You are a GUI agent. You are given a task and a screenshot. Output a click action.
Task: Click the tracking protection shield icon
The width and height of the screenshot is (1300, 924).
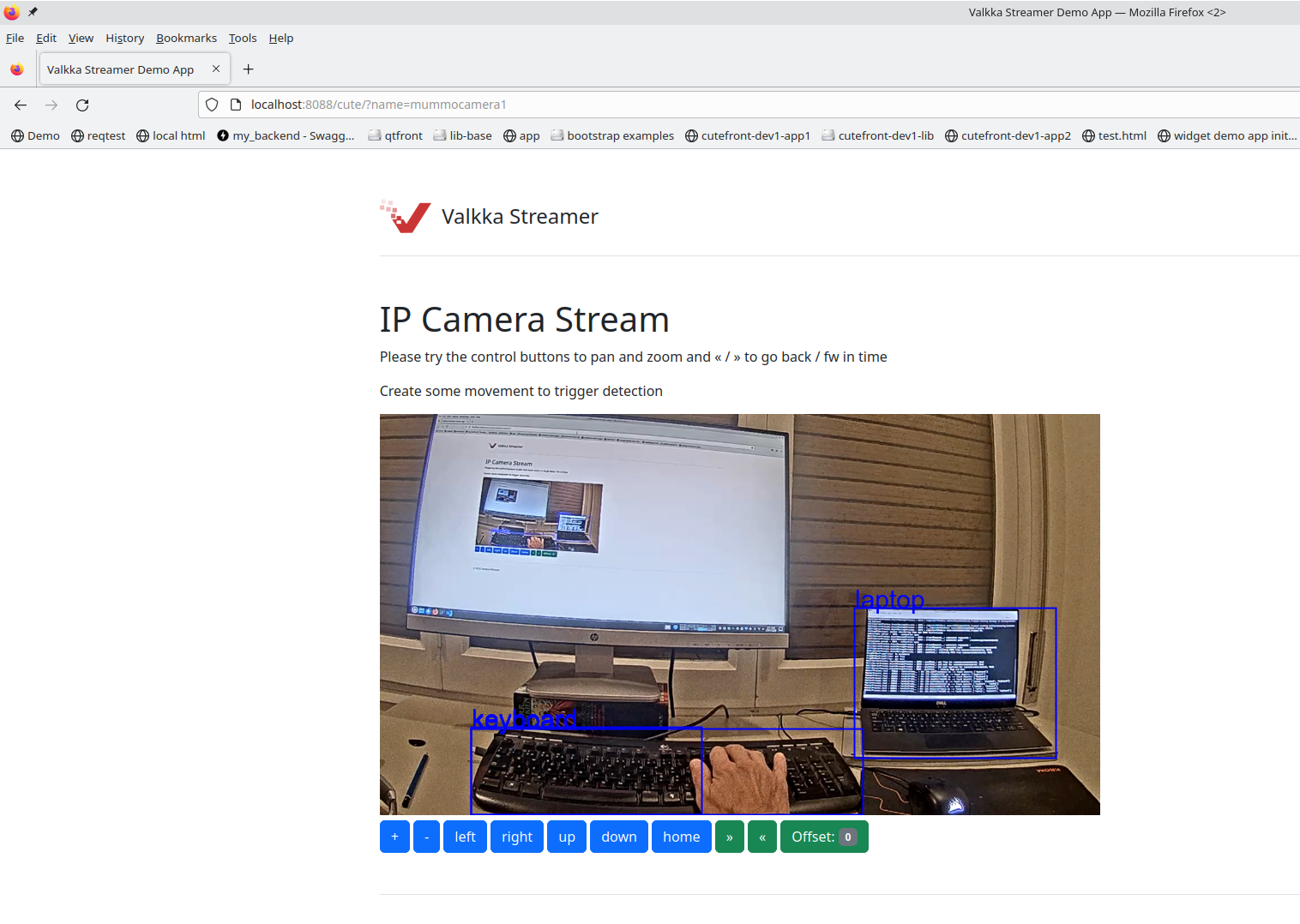click(212, 105)
